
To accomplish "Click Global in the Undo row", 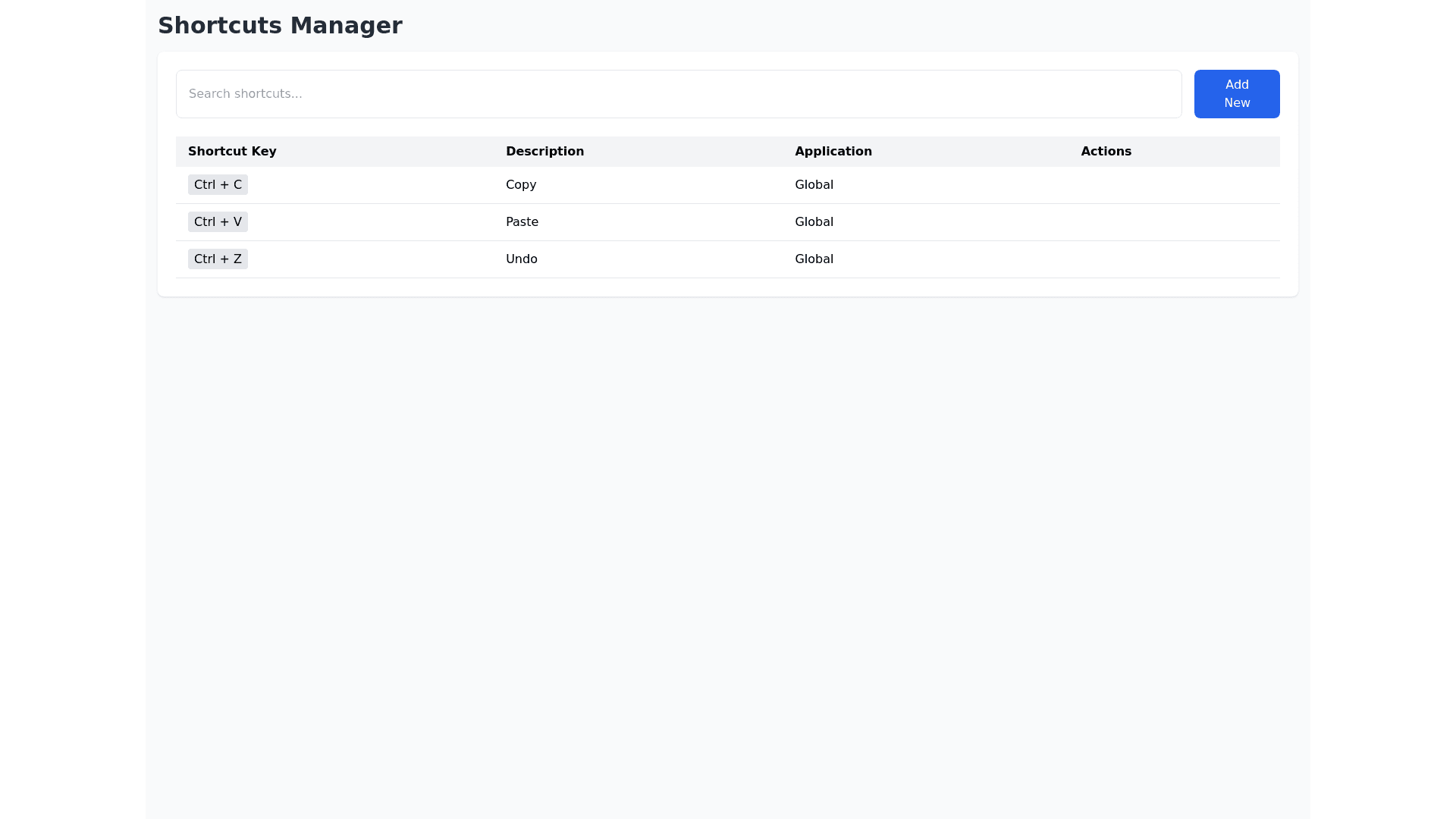I will (x=814, y=259).
